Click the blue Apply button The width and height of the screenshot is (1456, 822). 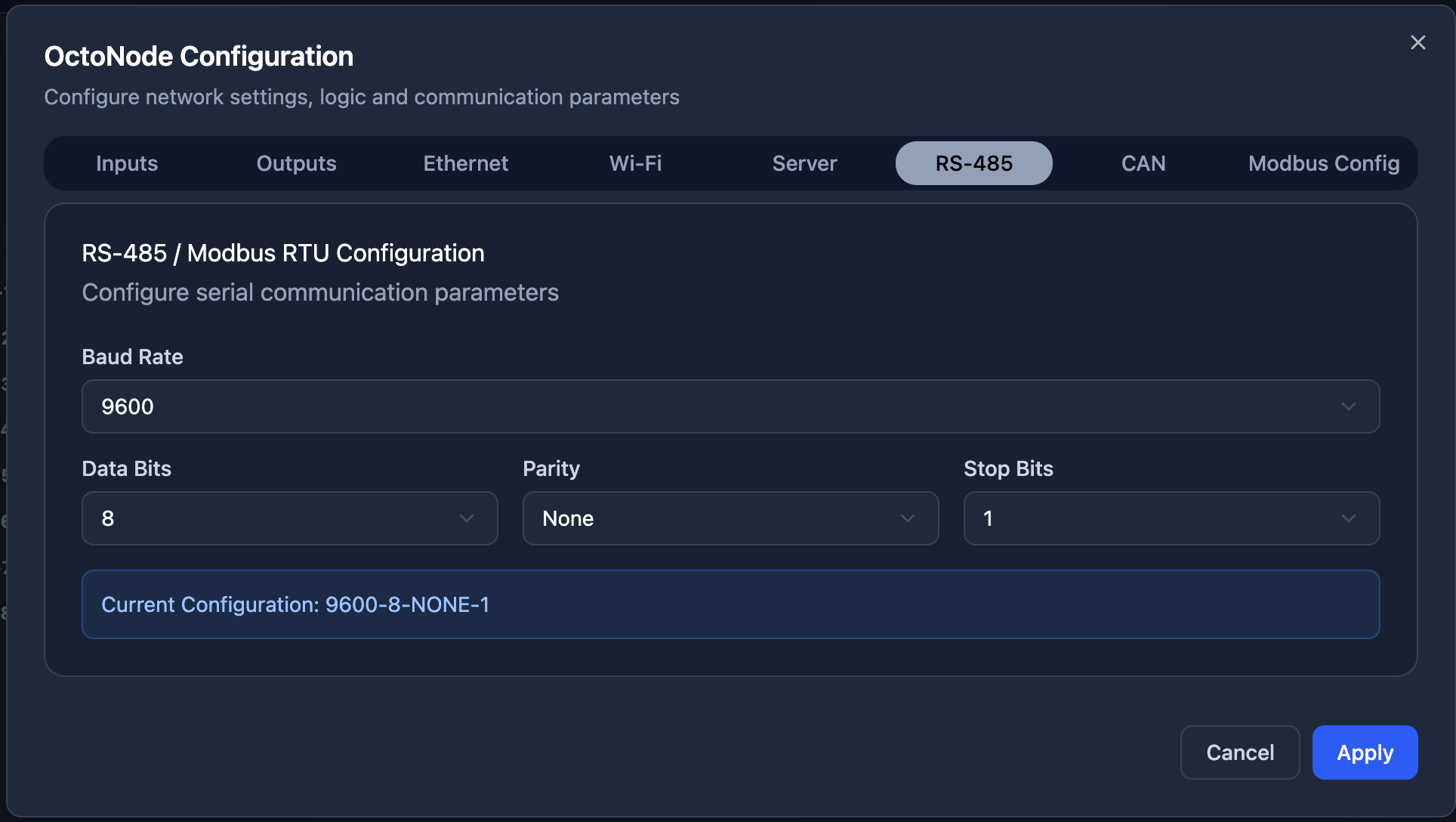(1364, 752)
